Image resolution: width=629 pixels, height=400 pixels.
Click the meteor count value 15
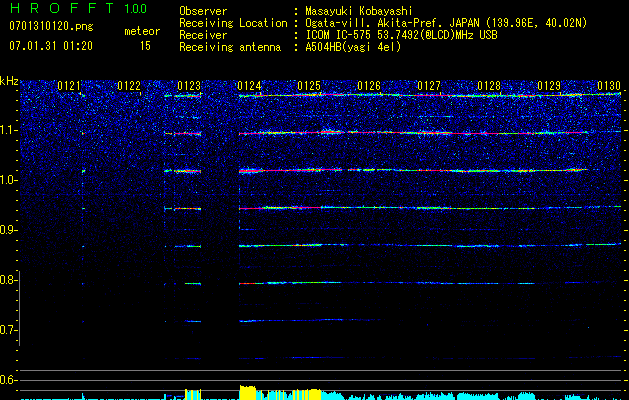[145, 45]
